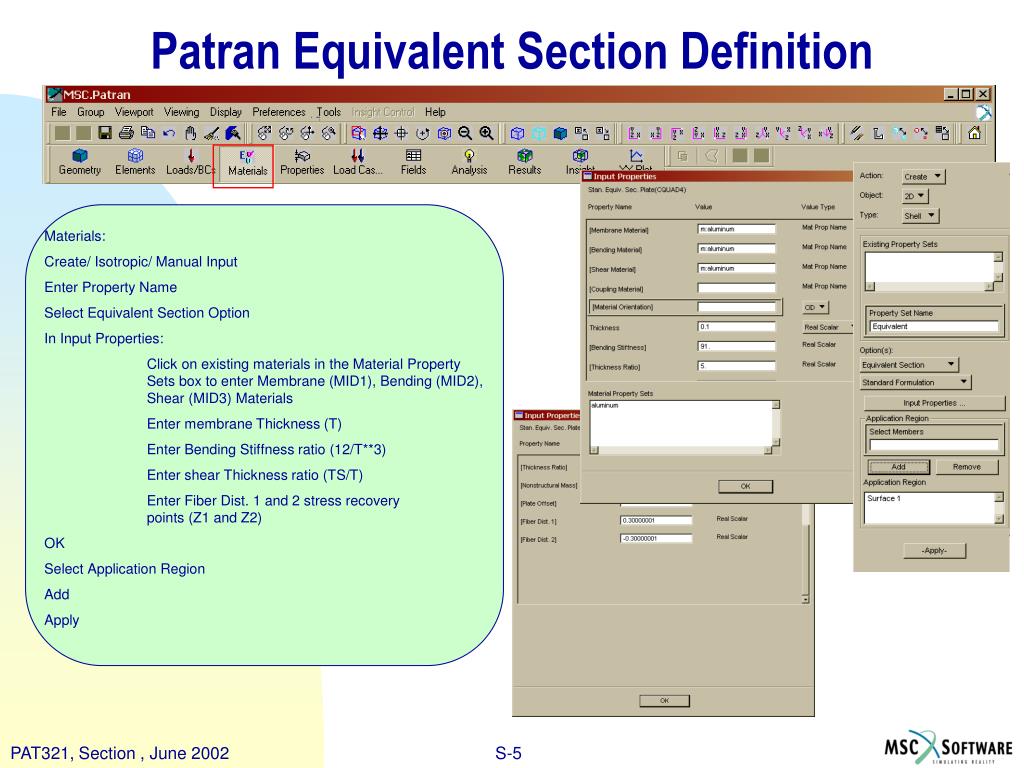Viewport: 1024px width, 768px height.
Task: Select Surface 1 in Application Region list
Action: (x=884, y=498)
